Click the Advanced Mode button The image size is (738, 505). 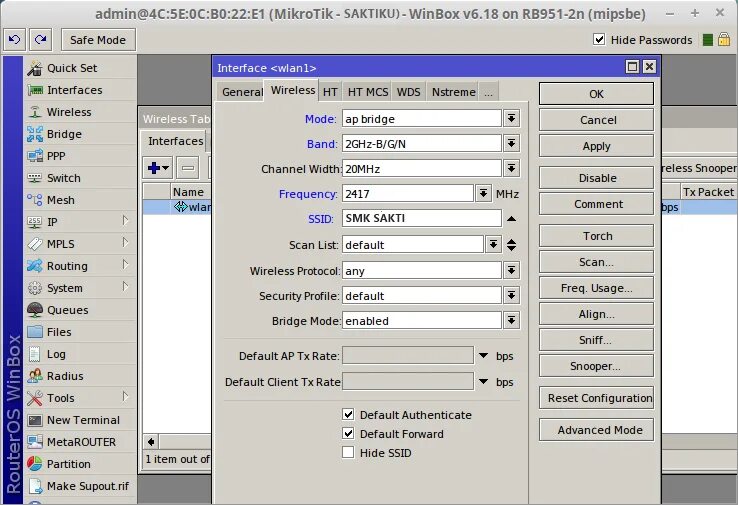click(x=596, y=430)
